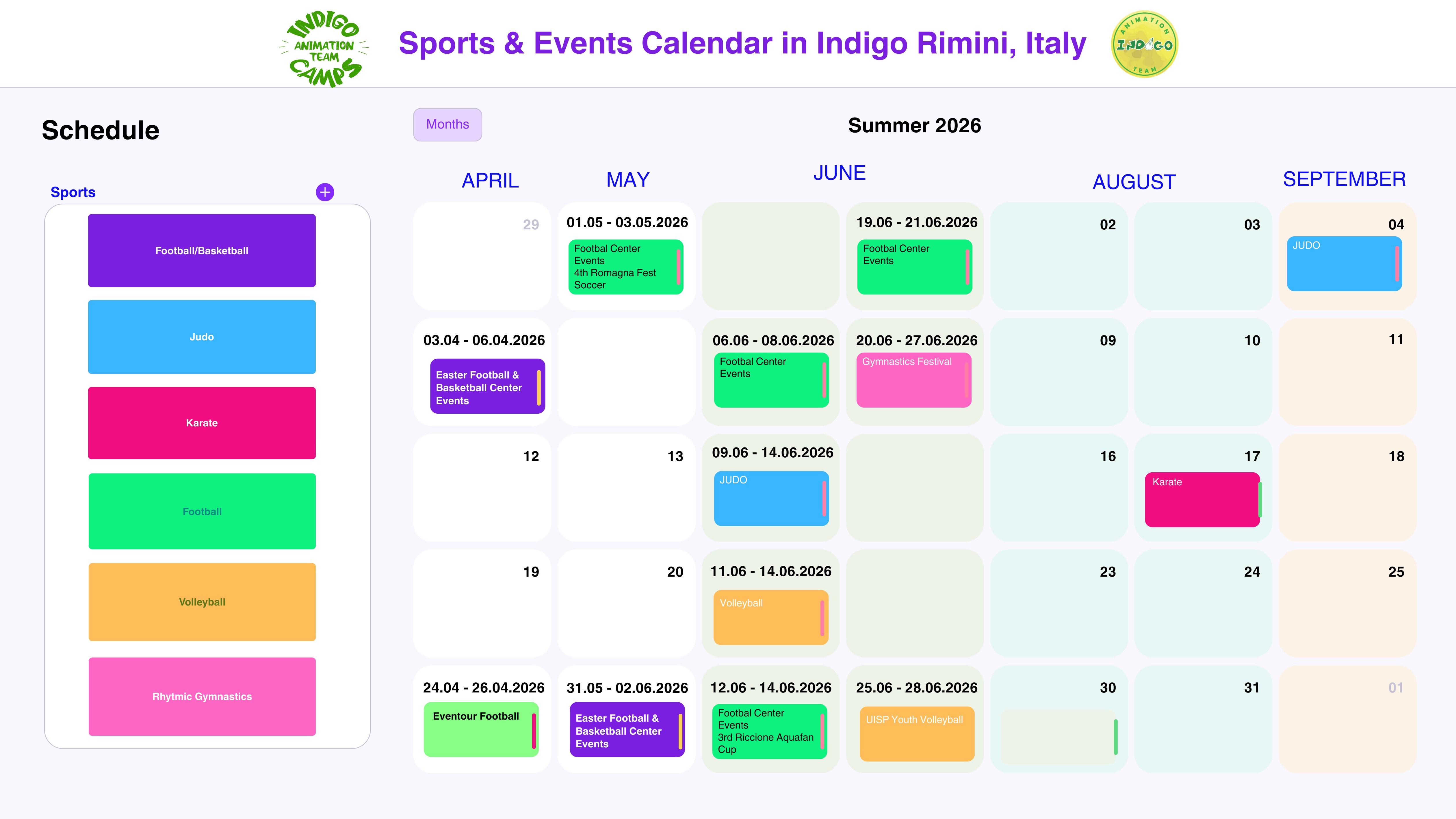Open the Eventour Football event card
This screenshot has height=819, width=1456.
click(x=480, y=729)
